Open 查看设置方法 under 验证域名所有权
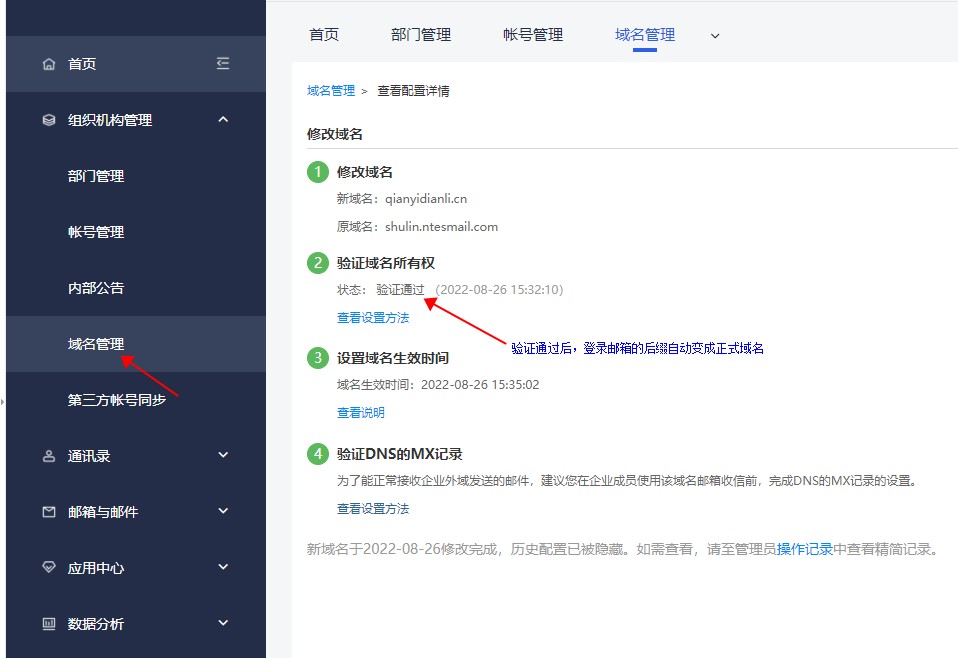 (373, 318)
